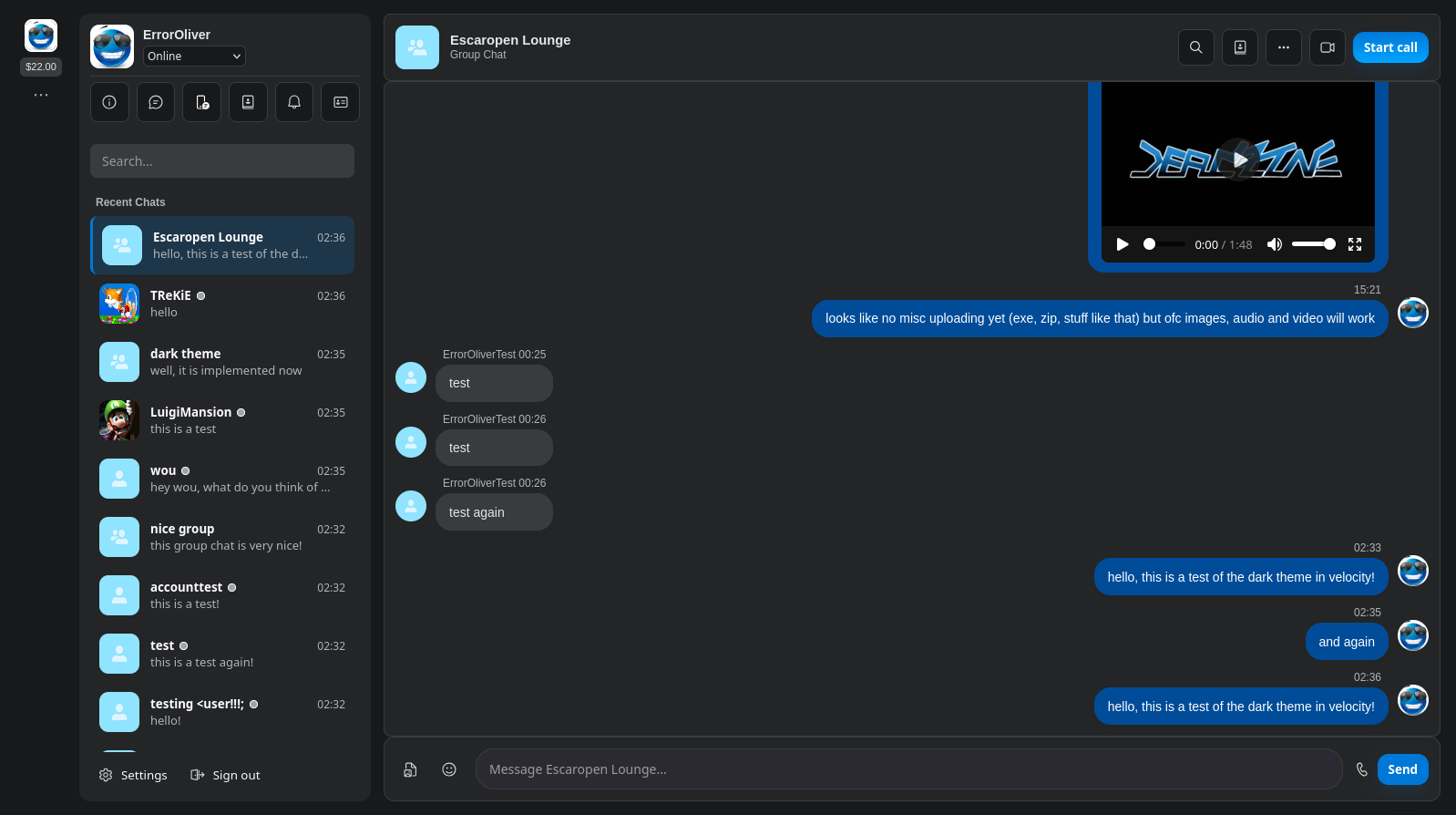Adjust the video volume slider
The height and width of the screenshot is (815, 1456).
coord(1313,244)
